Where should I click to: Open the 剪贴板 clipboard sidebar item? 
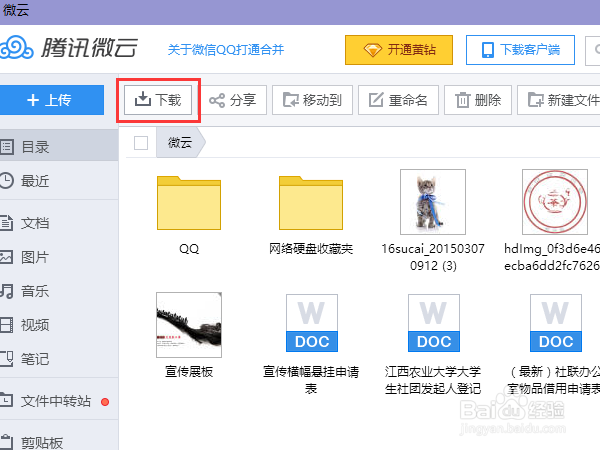click(x=59, y=442)
